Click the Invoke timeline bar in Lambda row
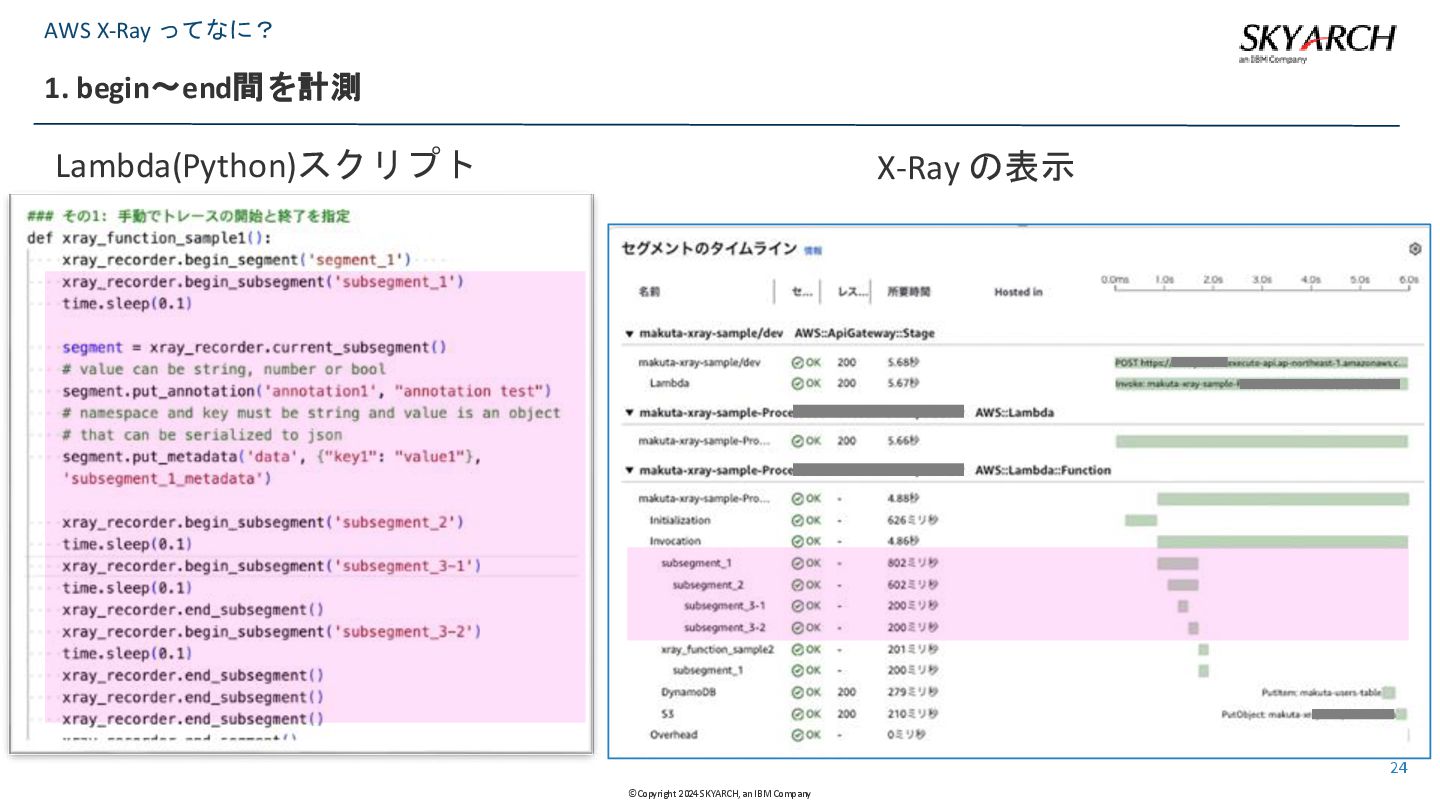Screen dimensions: 1440x810 point(1262,383)
